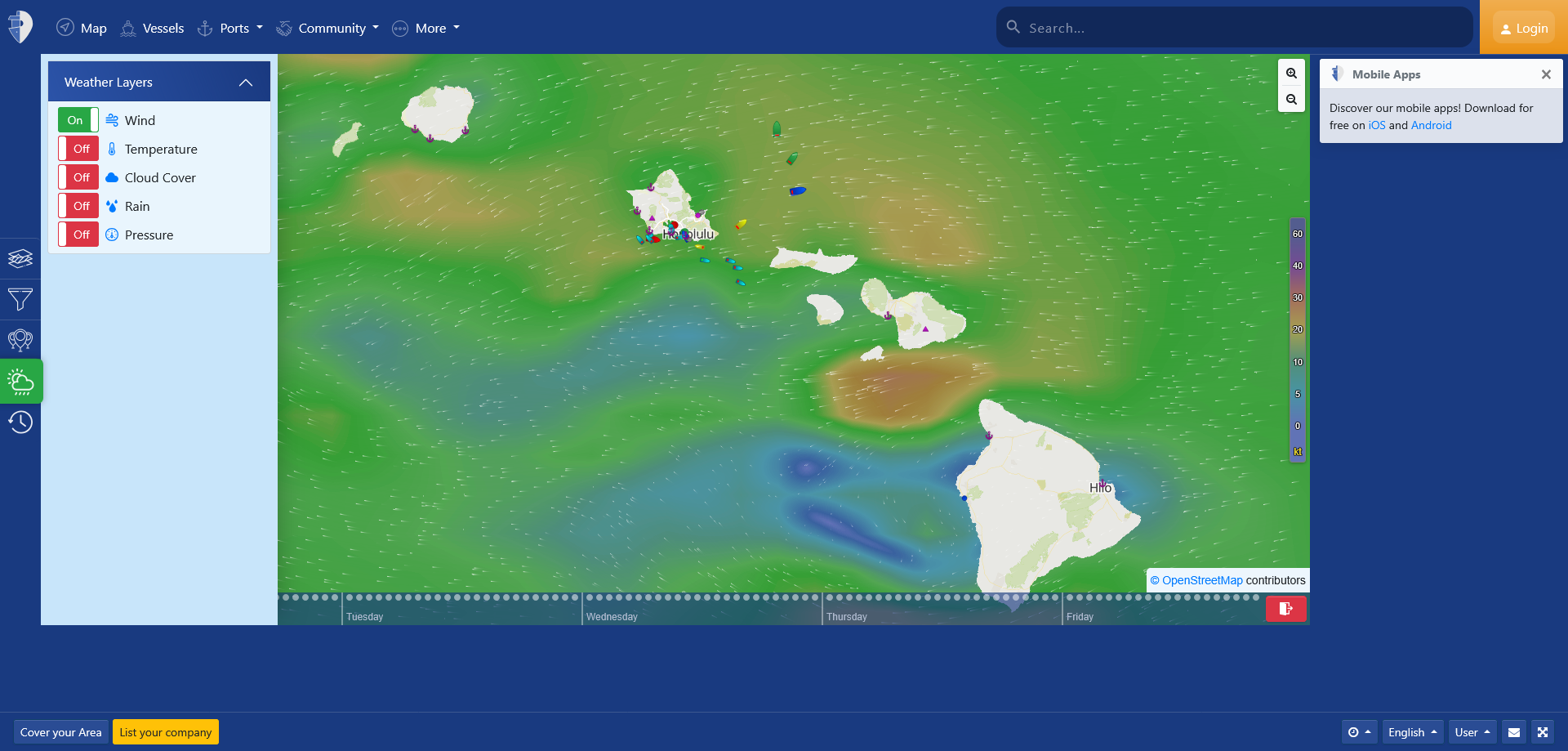Collapse the Weather Layers panel
This screenshot has height=751, width=1568.
tap(246, 83)
